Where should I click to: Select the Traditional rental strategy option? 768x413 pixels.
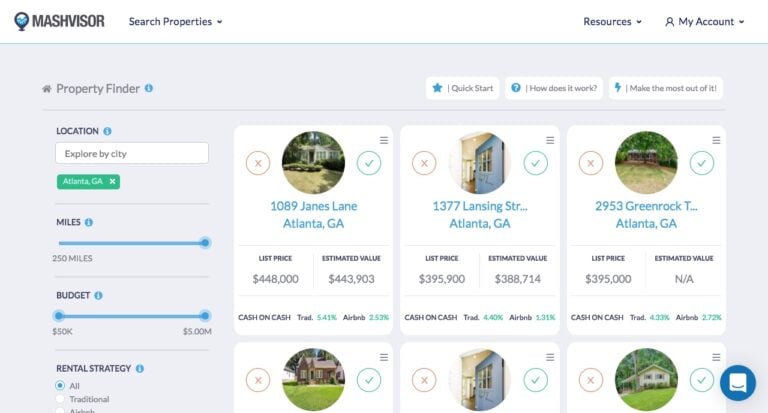60,399
